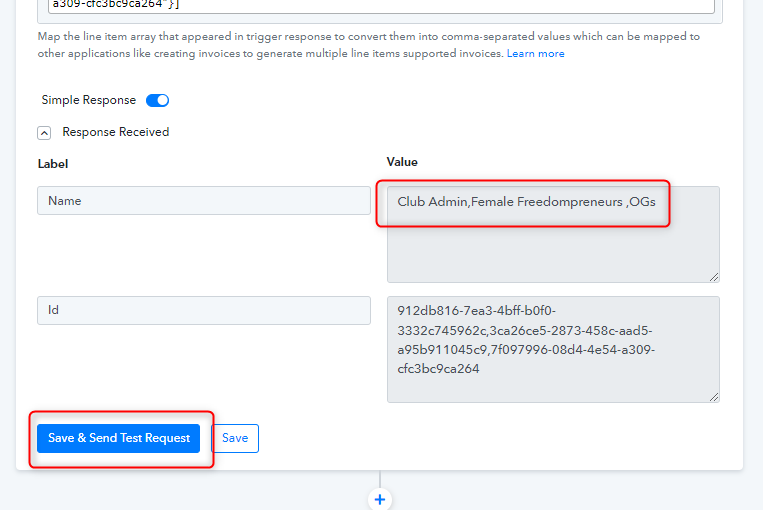Click the plus icon to add a step
763x510 pixels.
[380, 499]
